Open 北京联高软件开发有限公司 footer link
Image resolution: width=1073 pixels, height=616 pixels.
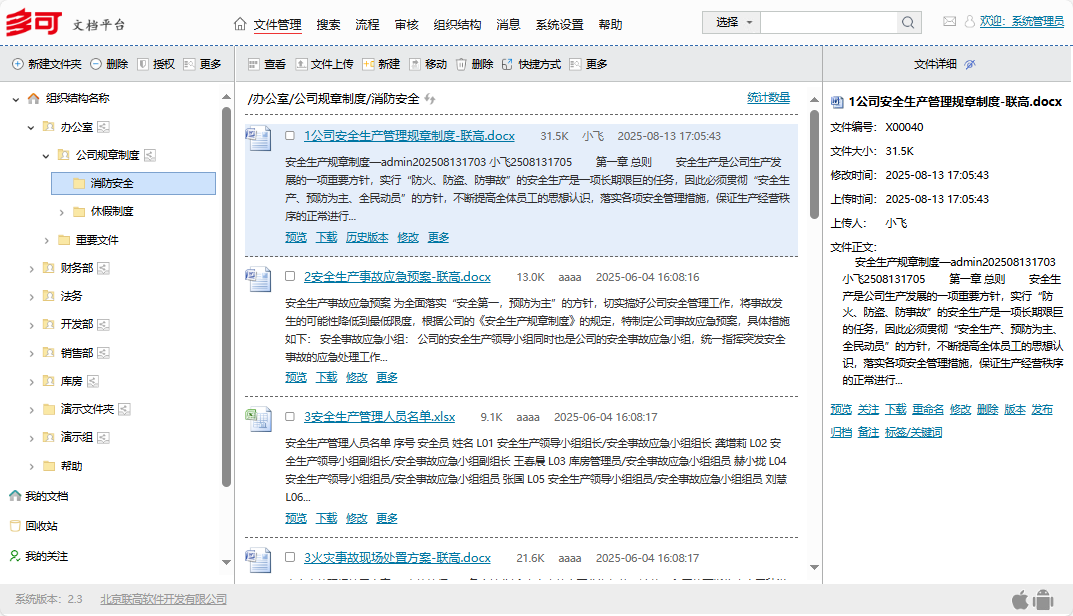164,599
